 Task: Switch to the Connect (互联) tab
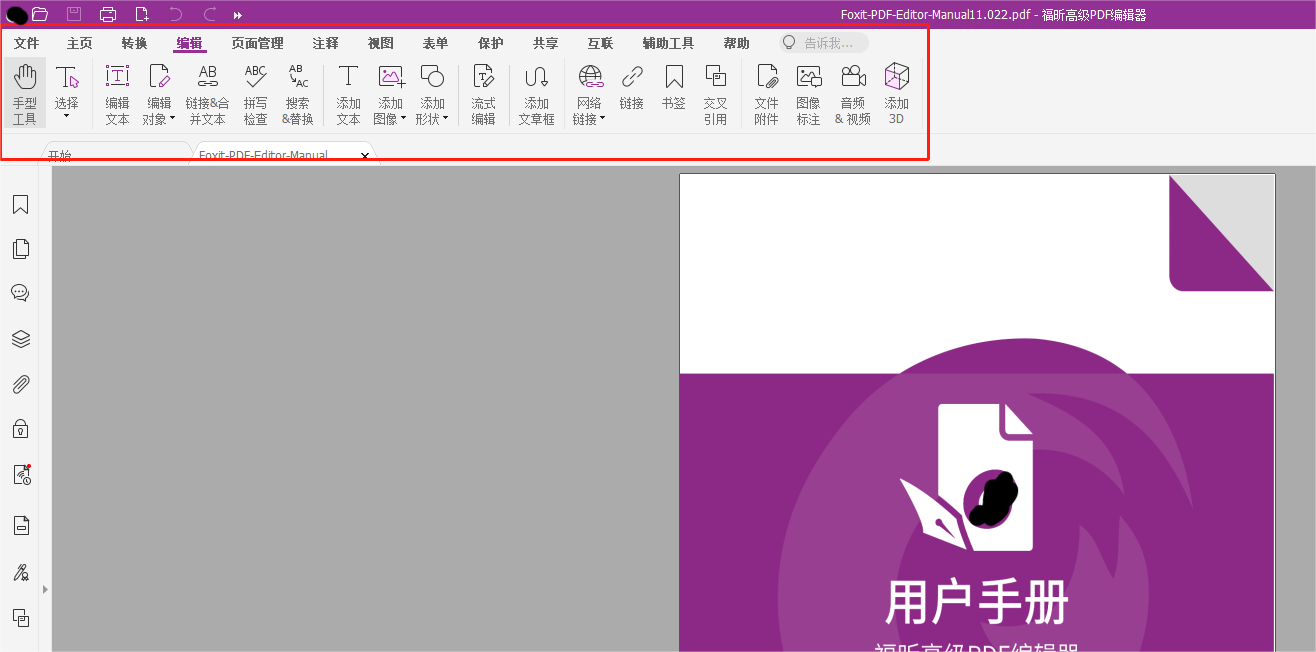click(600, 43)
